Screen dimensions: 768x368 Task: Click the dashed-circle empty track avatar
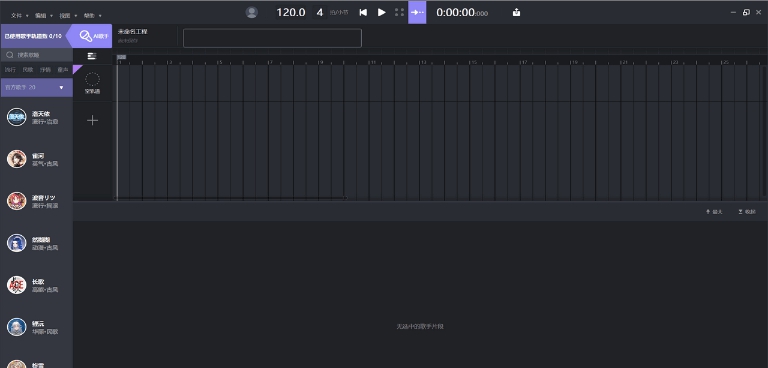92,79
